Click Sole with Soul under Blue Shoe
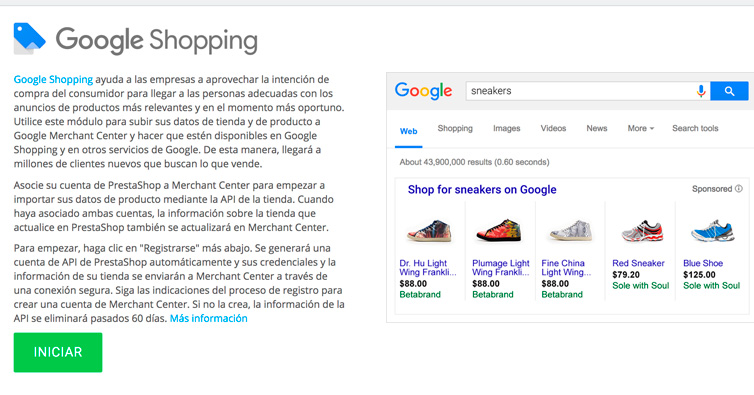754x395 pixels. click(711, 286)
